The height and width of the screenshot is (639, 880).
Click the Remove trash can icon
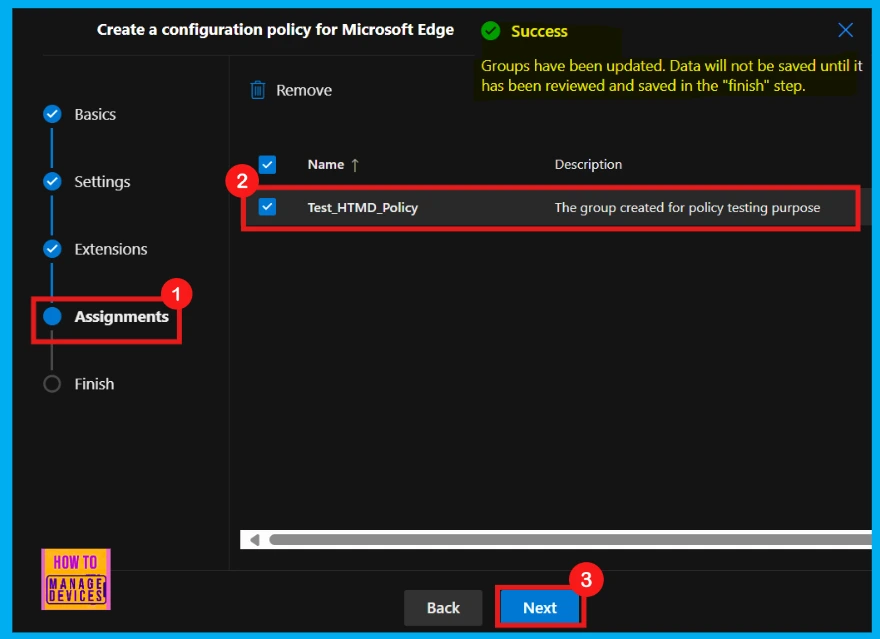[258, 90]
